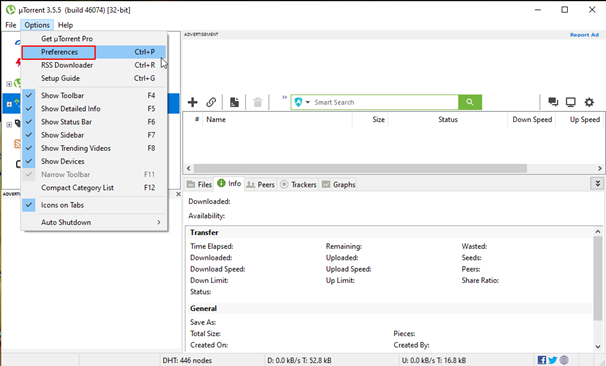
Task: Open the File menu
Action: [10, 25]
